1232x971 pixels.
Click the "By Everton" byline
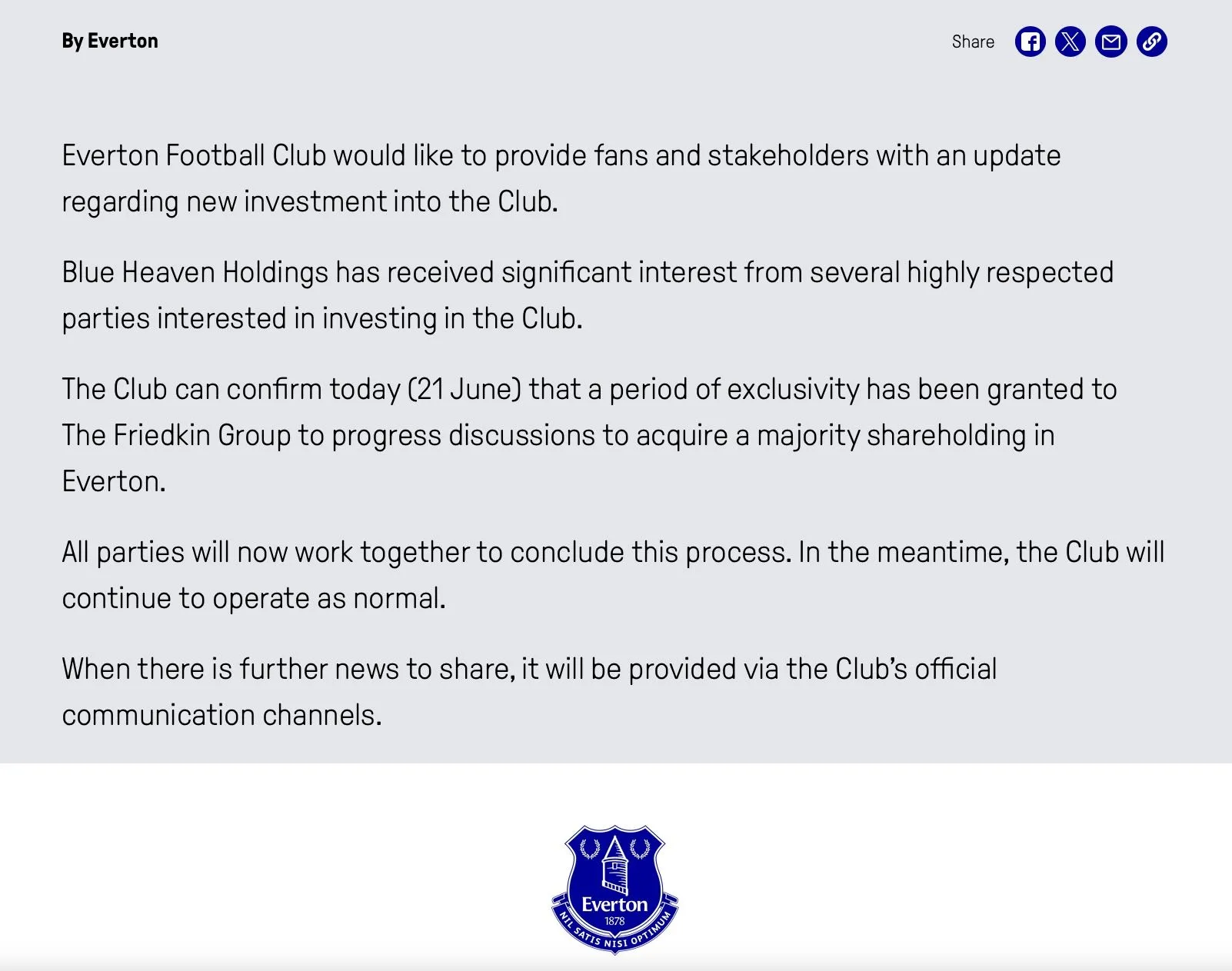click(110, 41)
